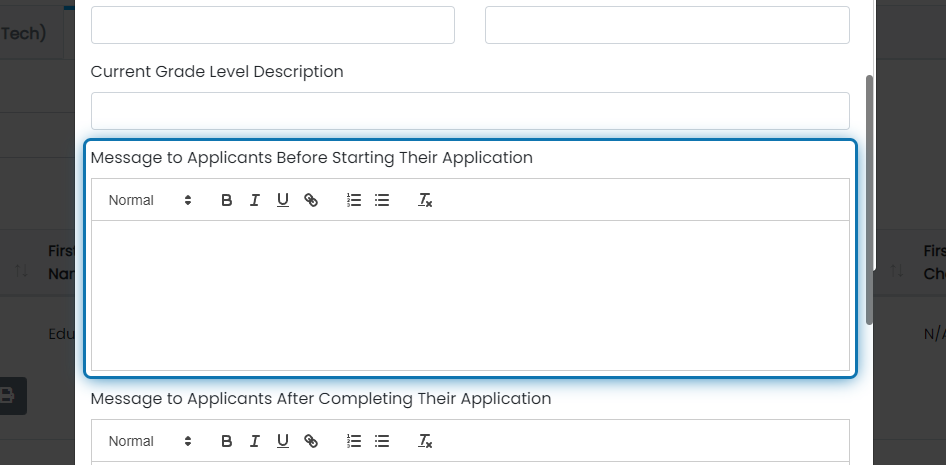Image resolution: width=946 pixels, height=465 pixels.
Task: Toggle underline in the After Completing editor
Action: 282,441
